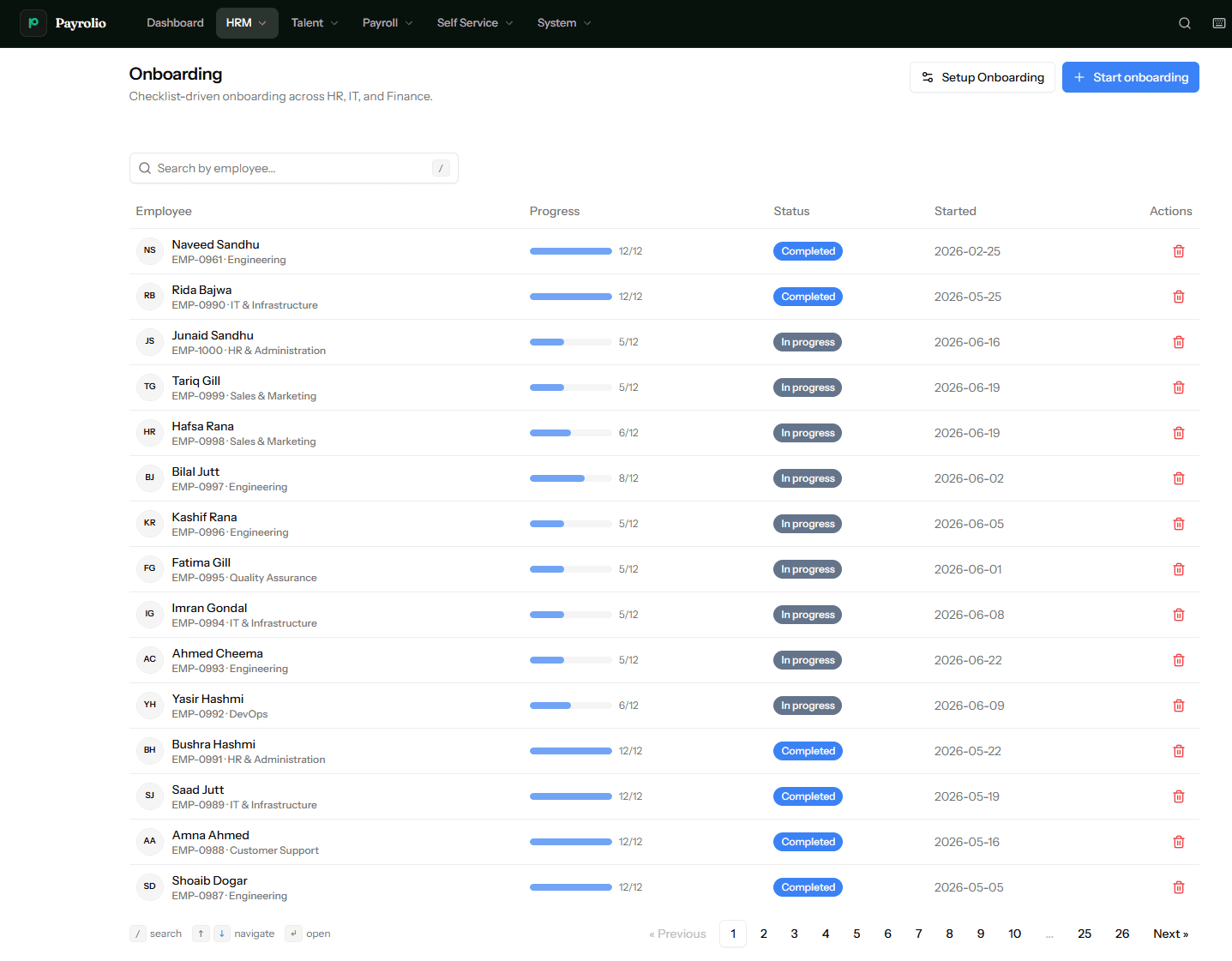The height and width of the screenshot is (961, 1232).
Task: Open Setup Onboarding
Action: [982, 77]
